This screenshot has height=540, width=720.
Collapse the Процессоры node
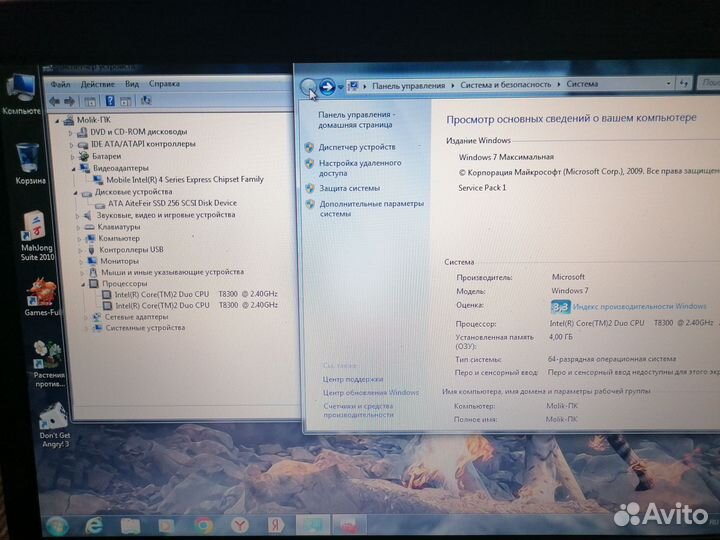click(x=83, y=285)
